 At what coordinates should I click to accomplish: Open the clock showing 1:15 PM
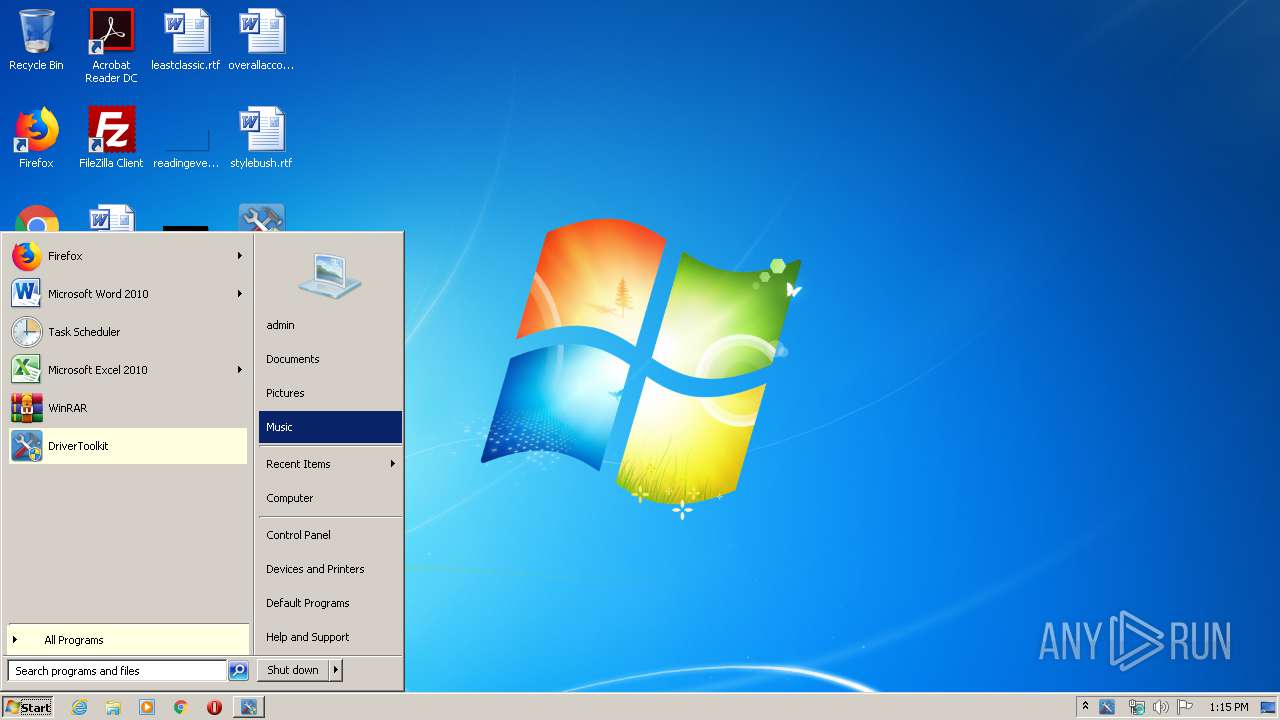click(x=1228, y=707)
